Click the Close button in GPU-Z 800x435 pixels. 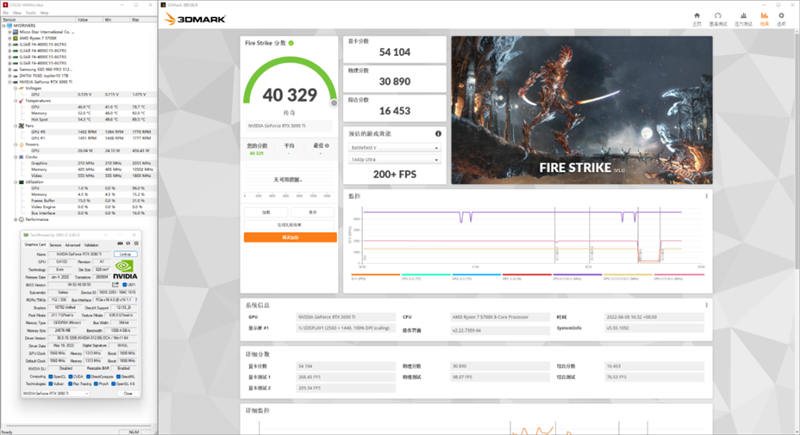[x=128, y=393]
